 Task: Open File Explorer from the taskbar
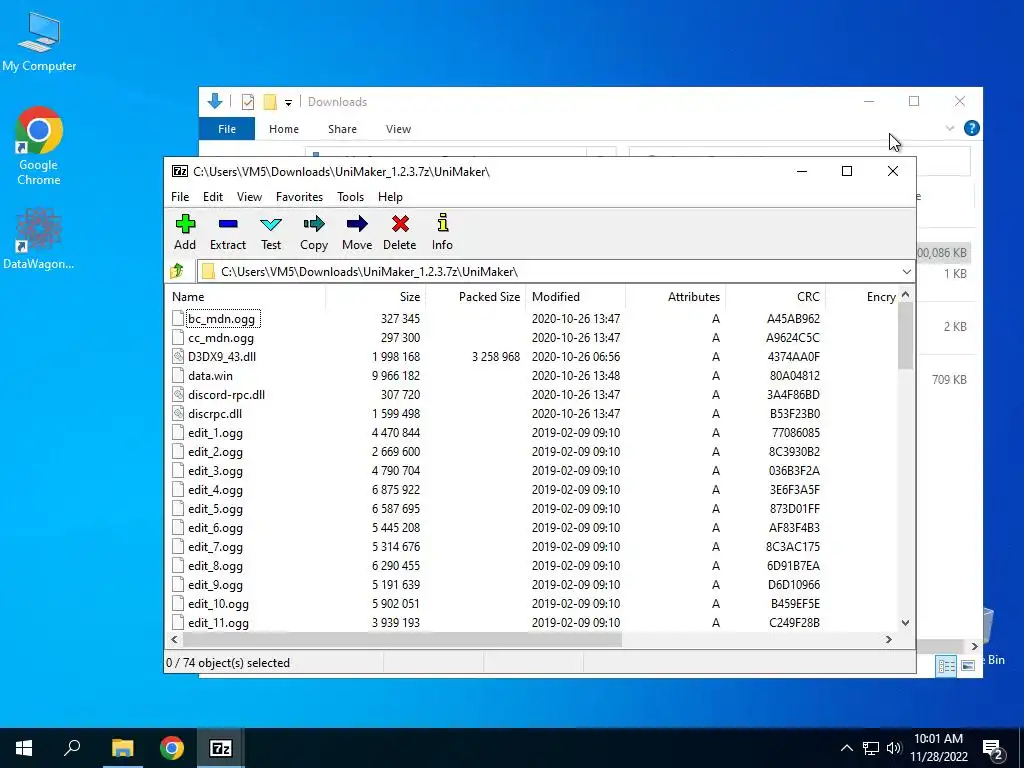[x=122, y=748]
